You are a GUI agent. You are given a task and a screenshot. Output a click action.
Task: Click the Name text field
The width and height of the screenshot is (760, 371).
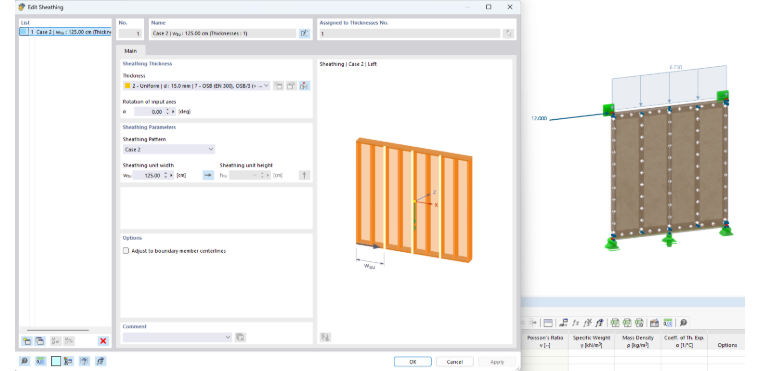[x=223, y=33]
